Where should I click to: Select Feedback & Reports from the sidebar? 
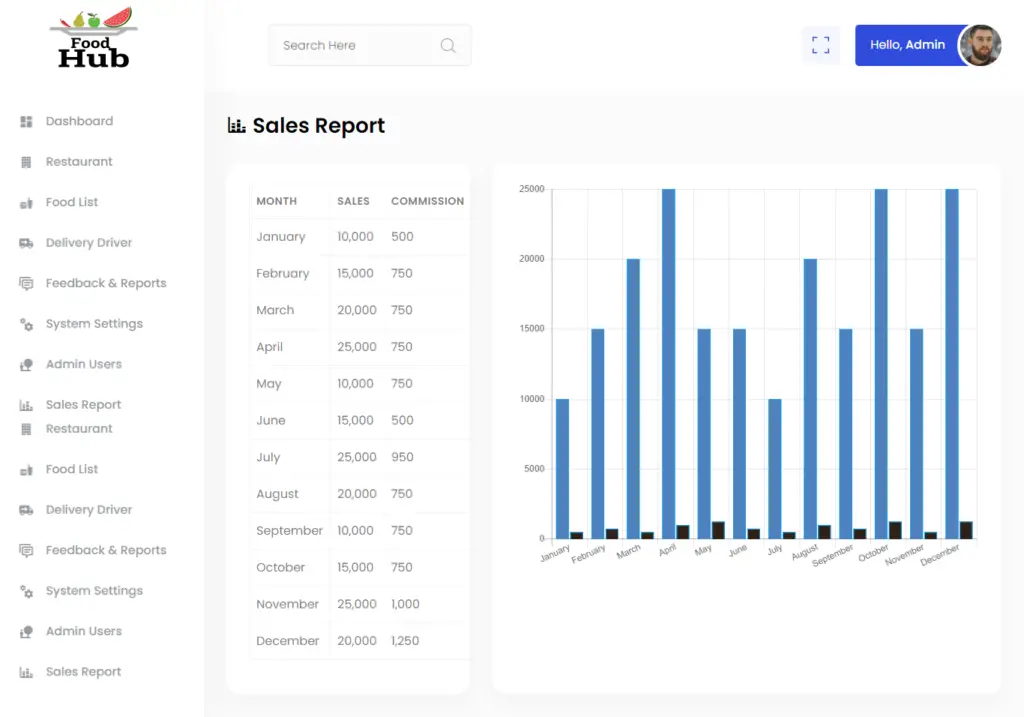tap(106, 283)
